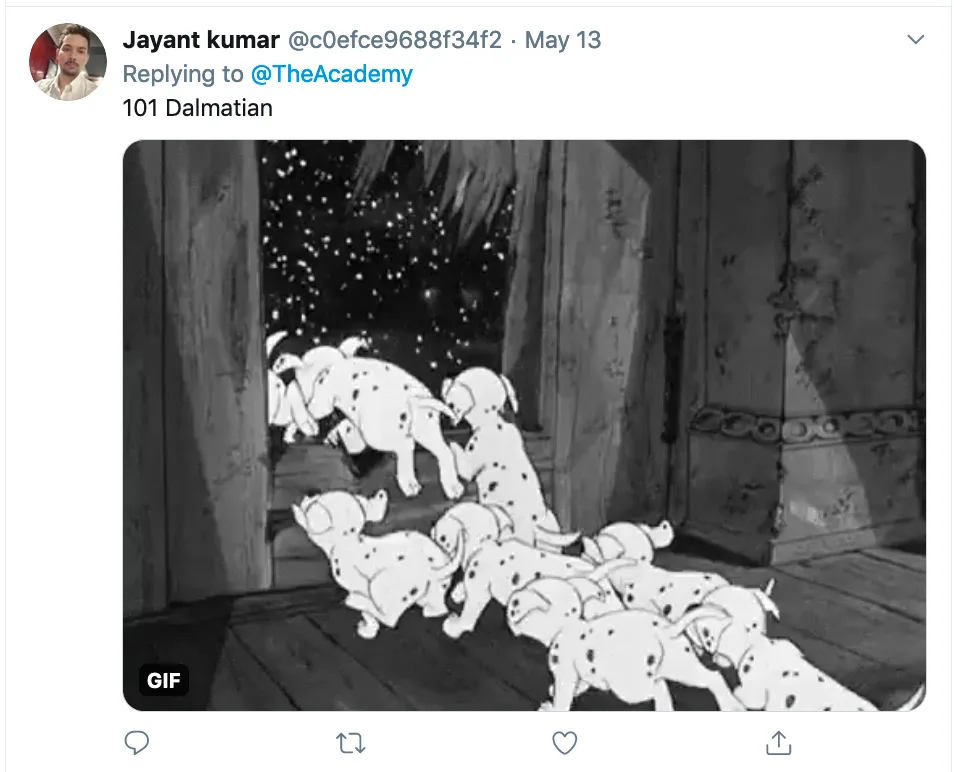Click the snowy night sky in the GIF

coord(383,243)
